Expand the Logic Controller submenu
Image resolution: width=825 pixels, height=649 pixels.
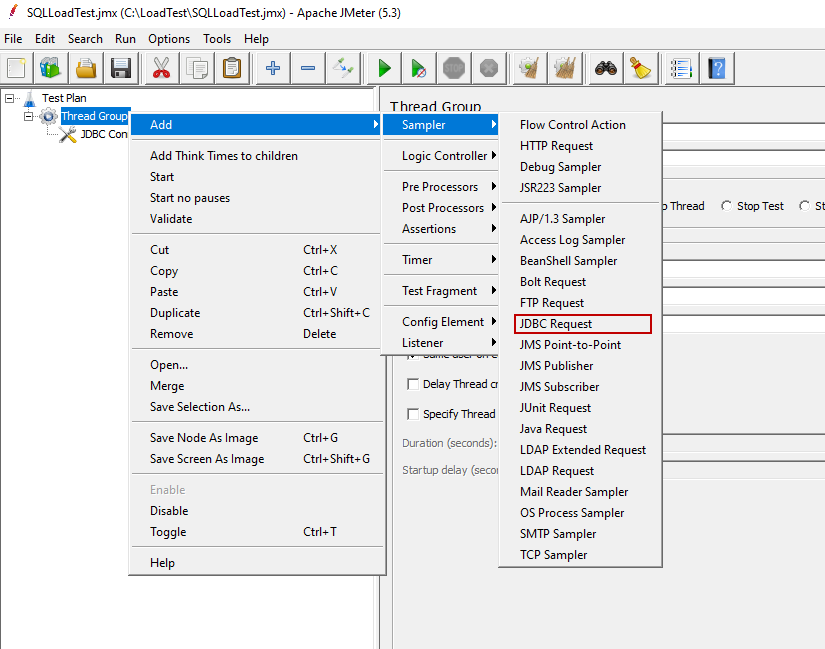(440, 156)
